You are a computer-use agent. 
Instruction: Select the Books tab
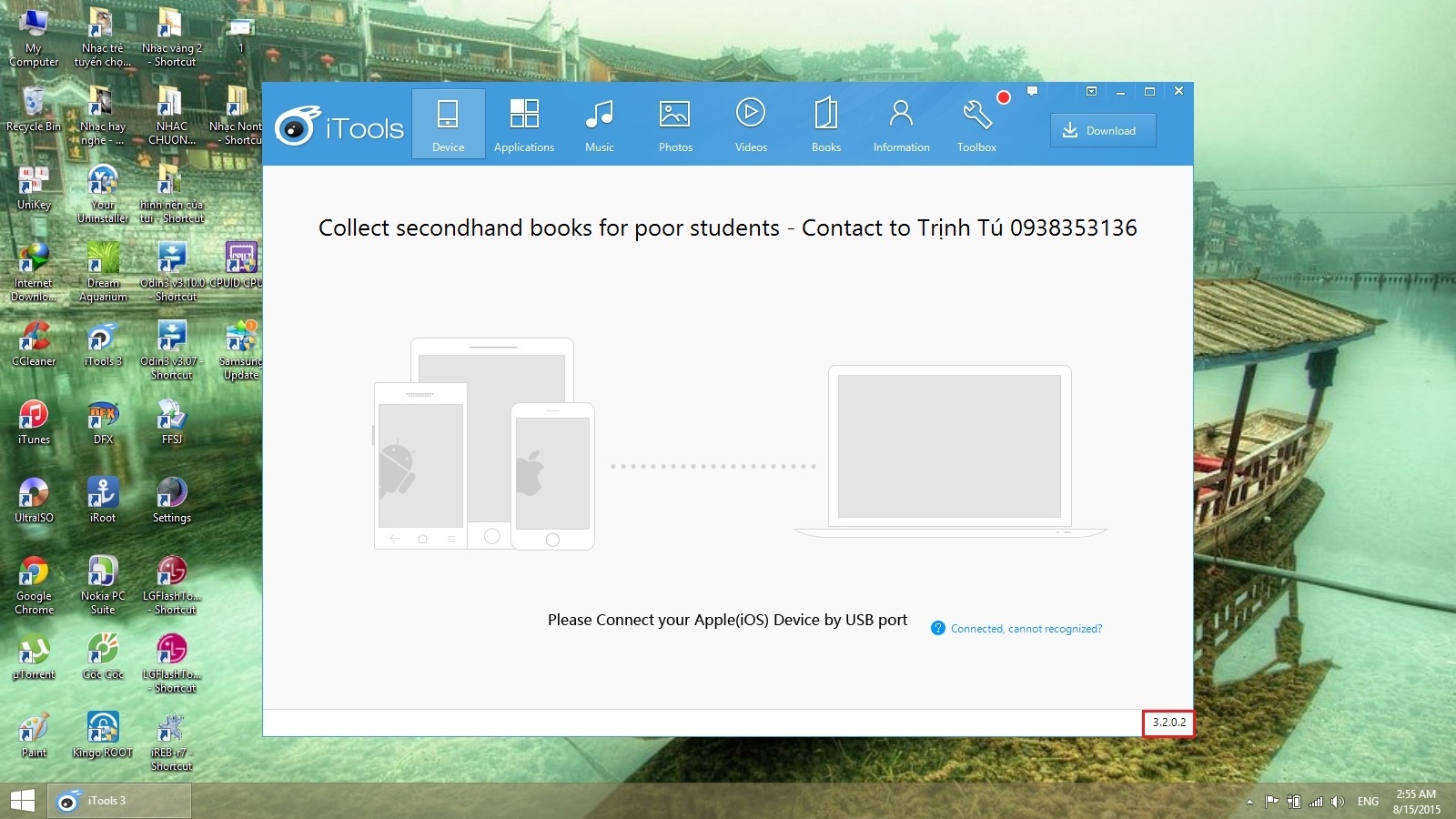(x=826, y=125)
